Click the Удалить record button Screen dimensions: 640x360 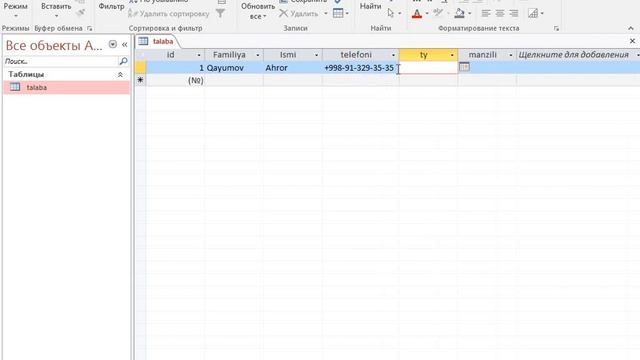tap(299, 13)
